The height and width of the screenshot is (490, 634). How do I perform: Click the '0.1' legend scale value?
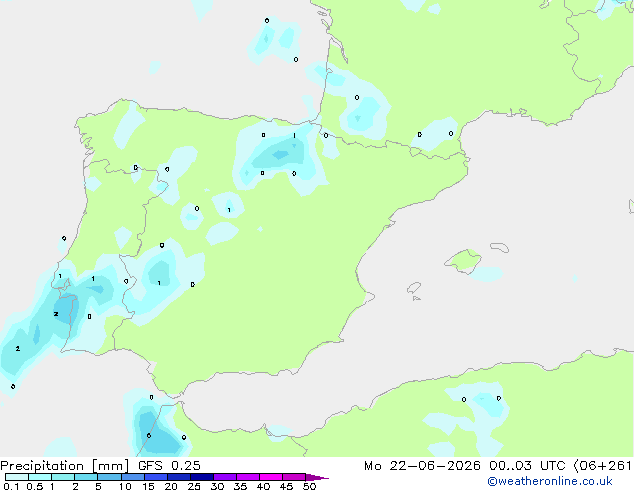coord(11,486)
